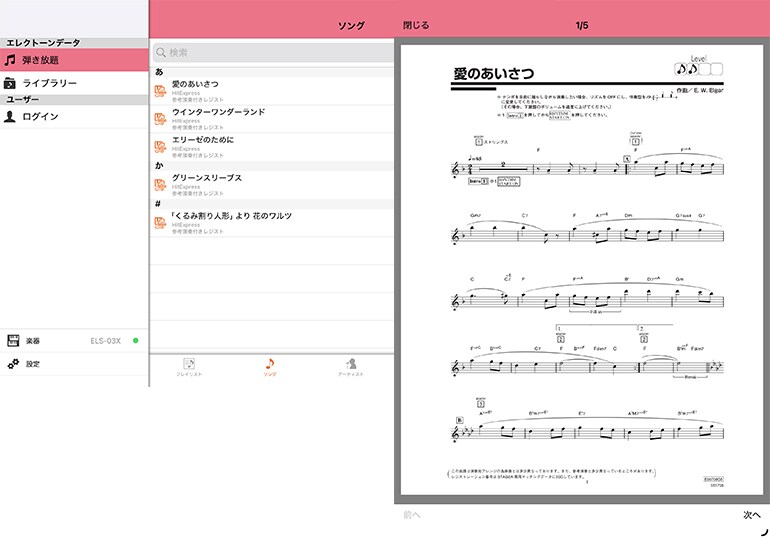This screenshot has width=770, height=538.
Task: Open the 楽器 instrument row
Action: 74,341
